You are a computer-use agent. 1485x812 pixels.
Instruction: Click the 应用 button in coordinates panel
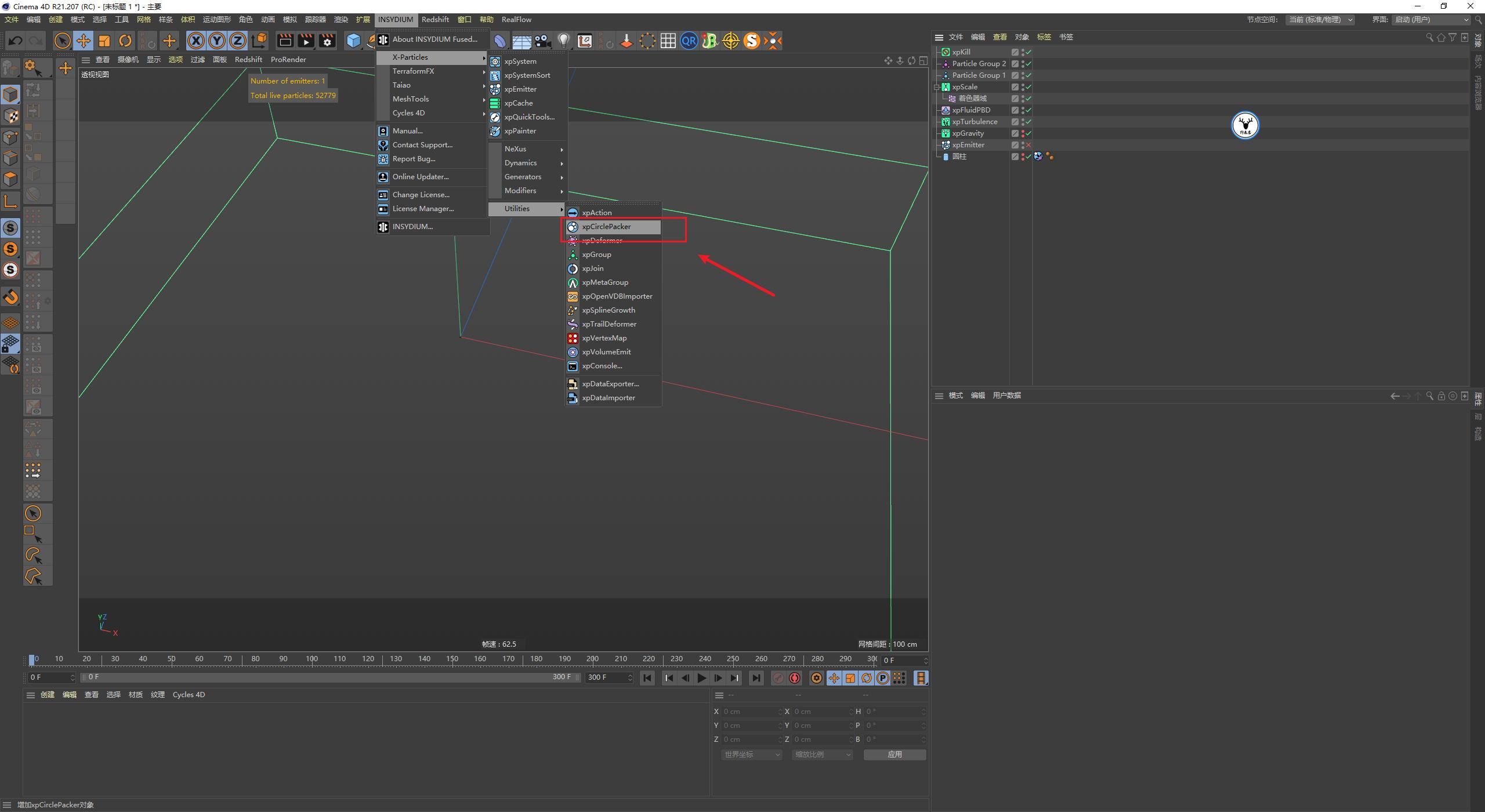click(894, 754)
